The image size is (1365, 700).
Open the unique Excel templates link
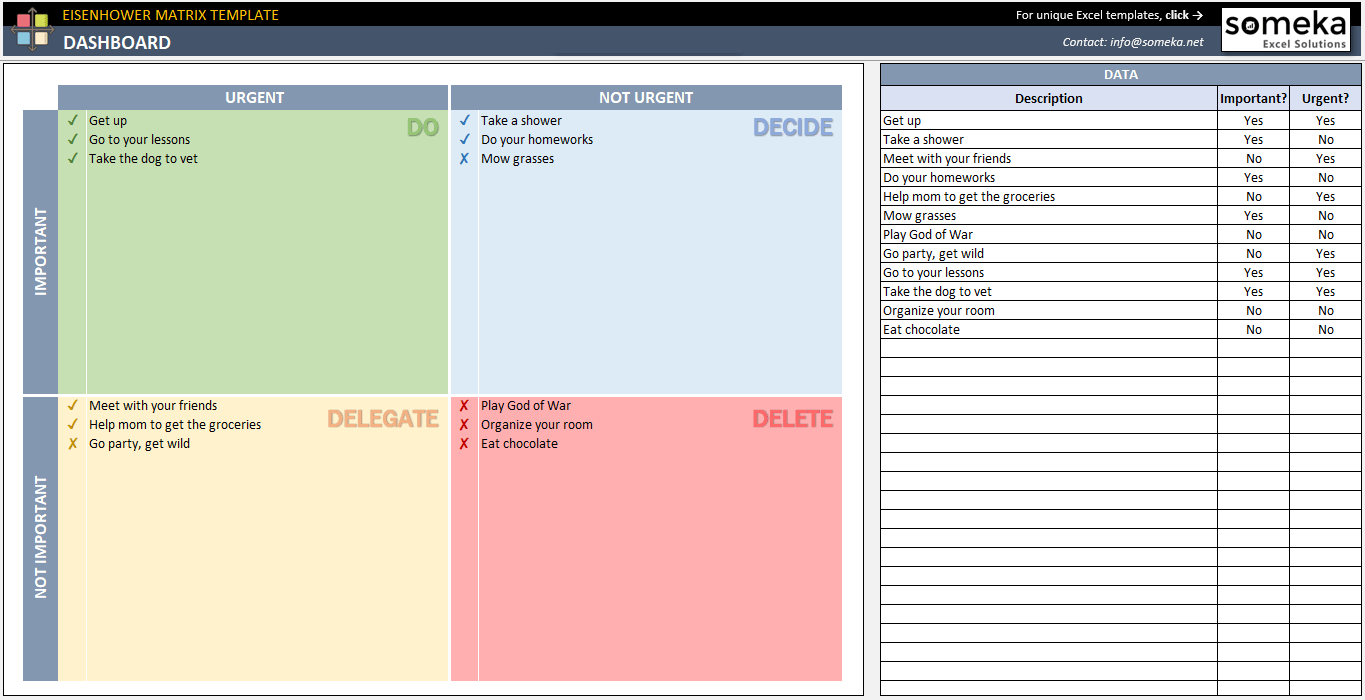[x=1109, y=14]
